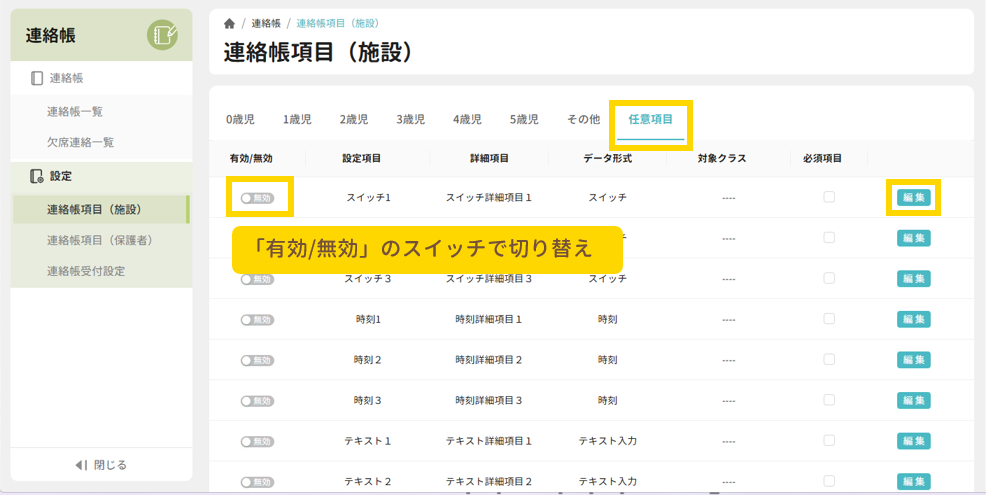Image resolution: width=986 pixels, height=495 pixels.
Task: Click the 連絡帳 notebook edit icon
Action: [162, 35]
